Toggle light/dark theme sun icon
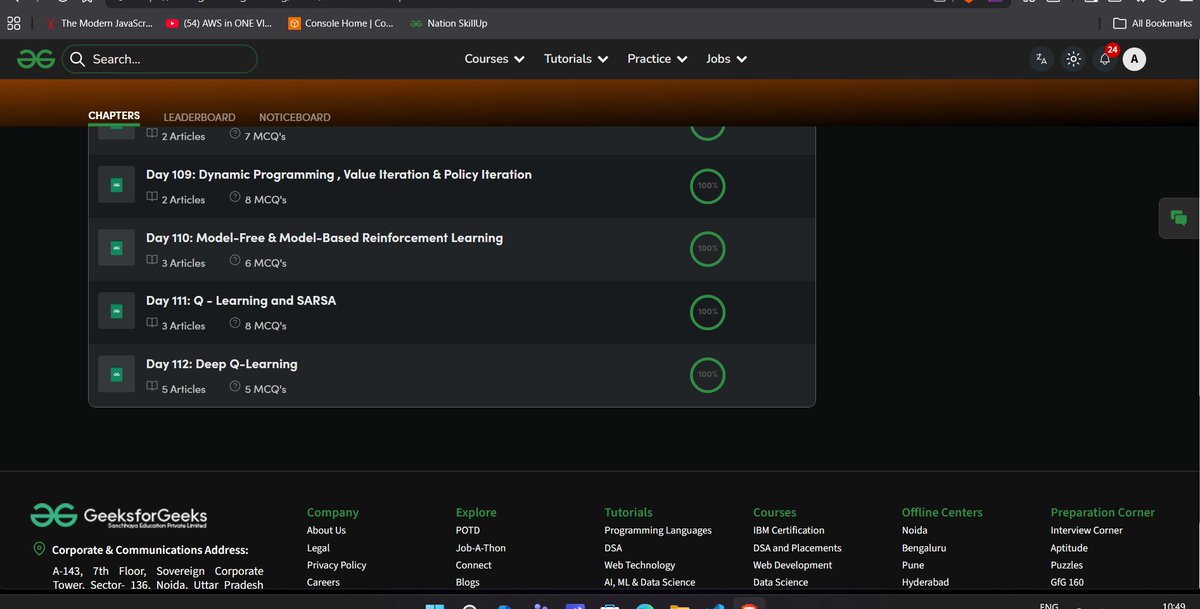The height and width of the screenshot is (609, 1200). pos(1073,59)
